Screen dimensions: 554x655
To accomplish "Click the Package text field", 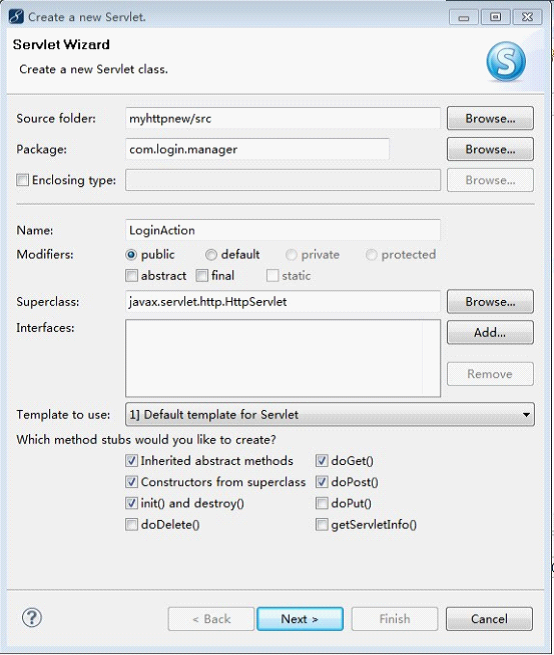I will pos(257,149).
